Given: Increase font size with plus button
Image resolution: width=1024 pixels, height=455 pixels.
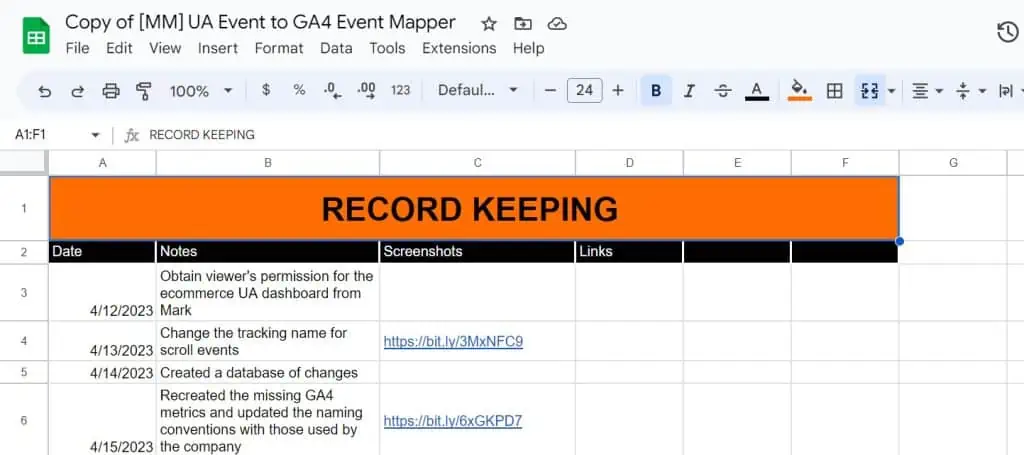Looking at the screenshot, I should [x=618, y=90].
